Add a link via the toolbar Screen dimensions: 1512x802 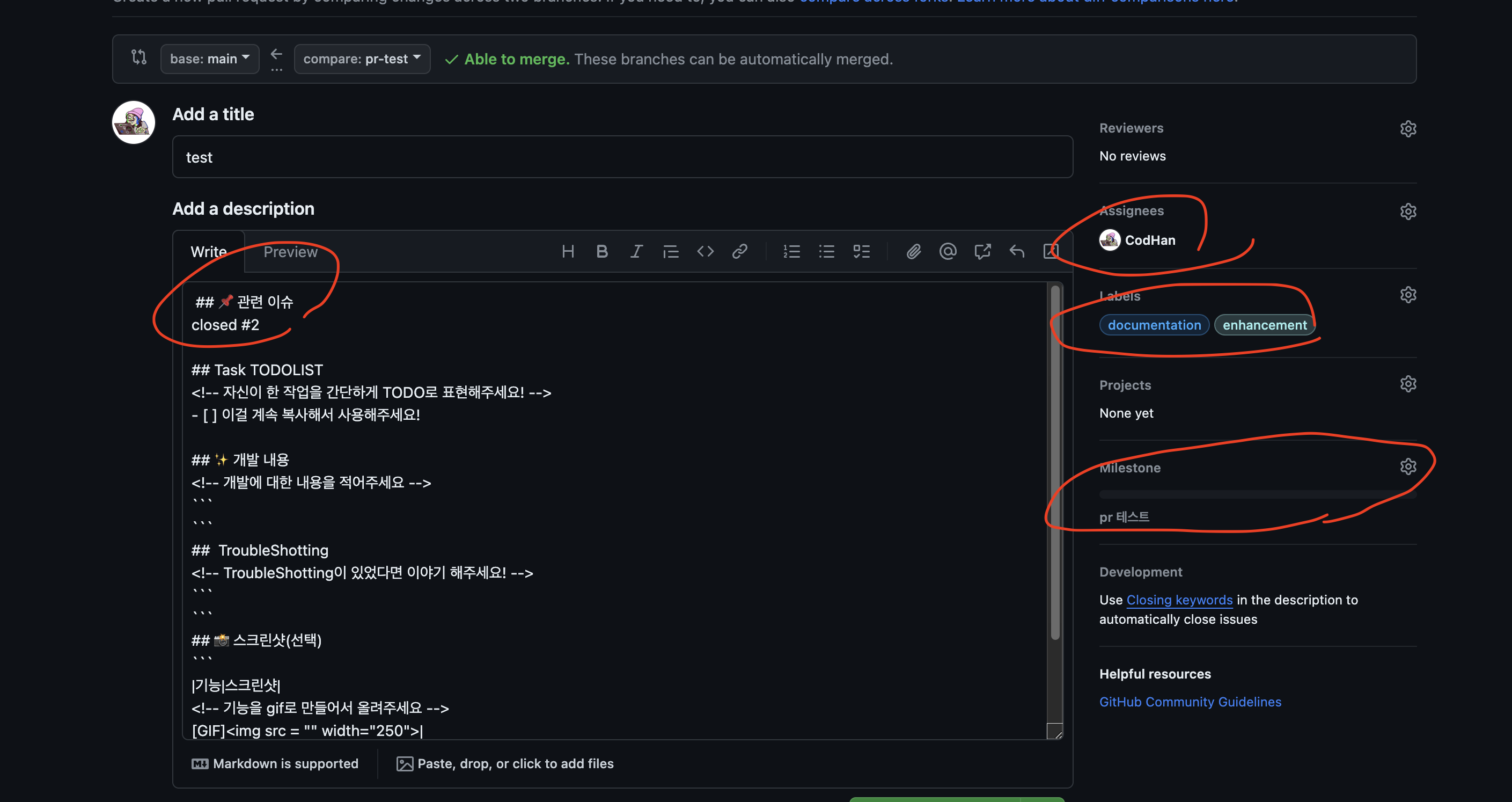point(739,252)
